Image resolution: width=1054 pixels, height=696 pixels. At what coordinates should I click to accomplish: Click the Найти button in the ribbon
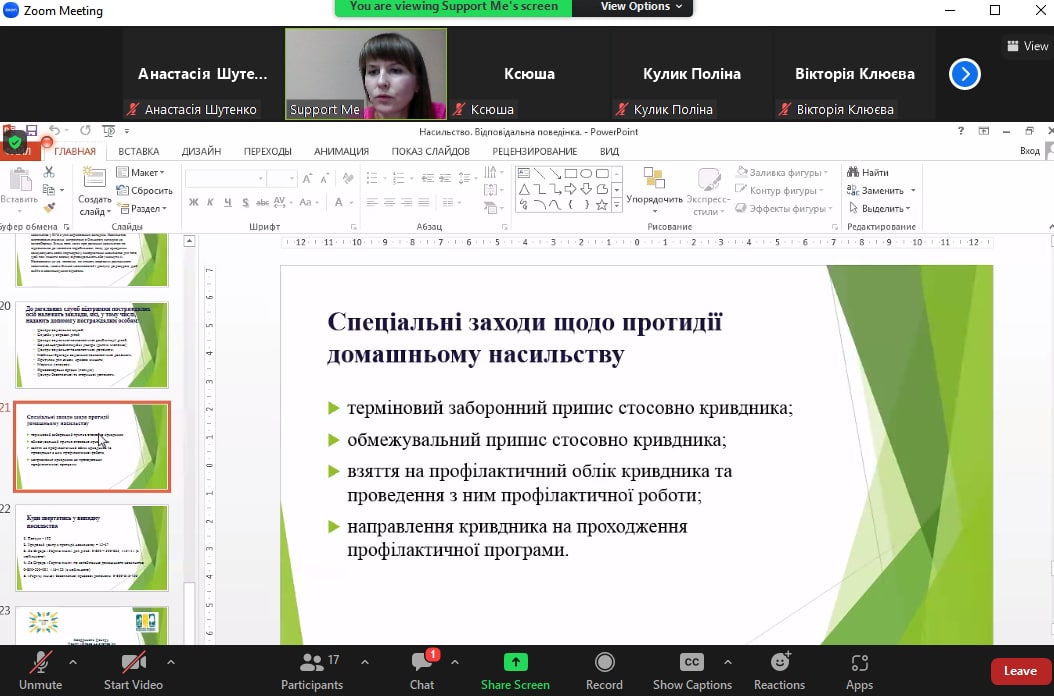tap(868, 172)
